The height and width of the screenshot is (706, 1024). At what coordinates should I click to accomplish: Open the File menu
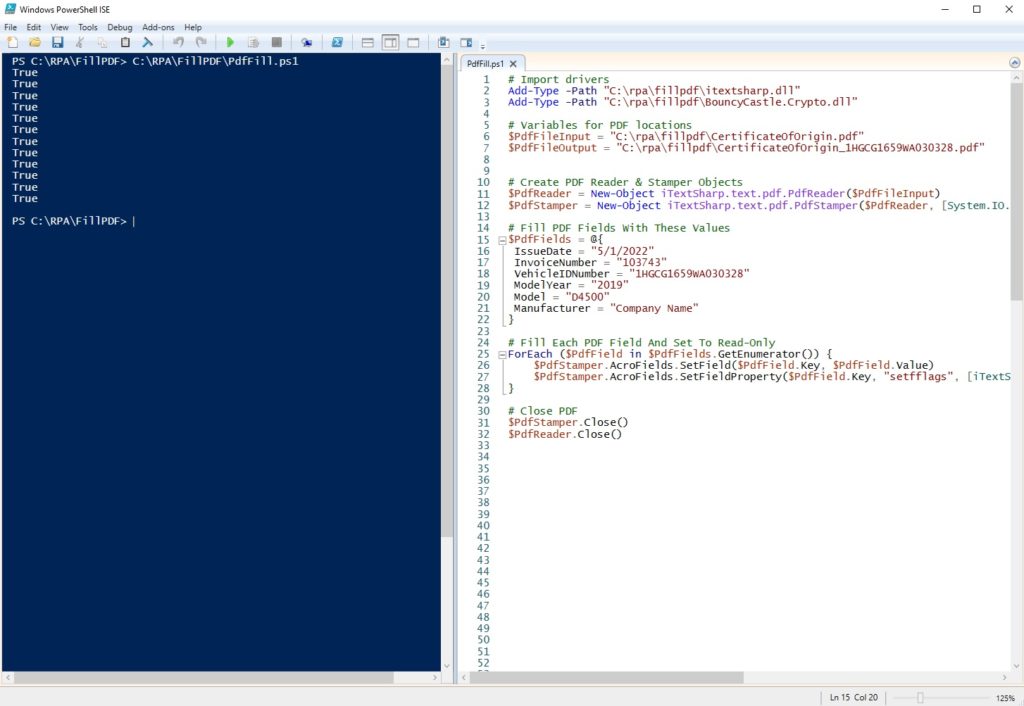coord(10,27)
